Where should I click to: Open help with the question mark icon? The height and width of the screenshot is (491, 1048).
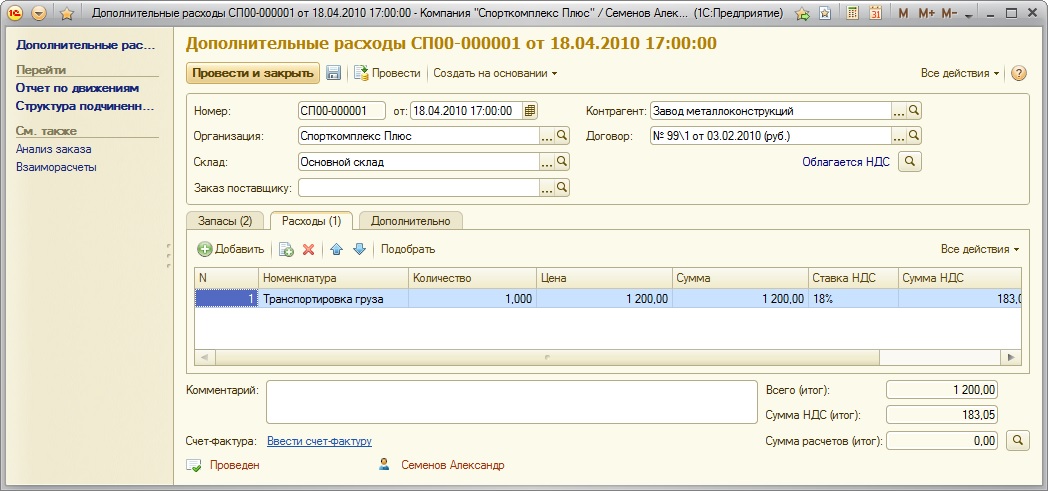click(1019, 73)
